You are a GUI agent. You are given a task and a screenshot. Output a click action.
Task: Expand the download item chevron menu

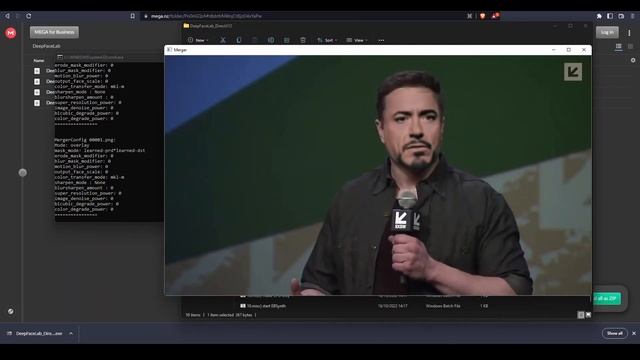point(71,333)
